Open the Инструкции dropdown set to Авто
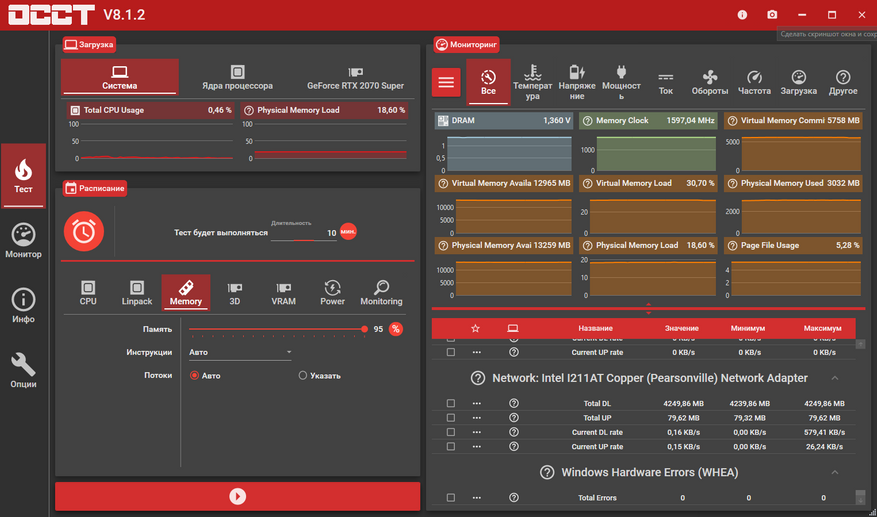Image resolution: width=877 pixels, height=517 pixels. 240,352
